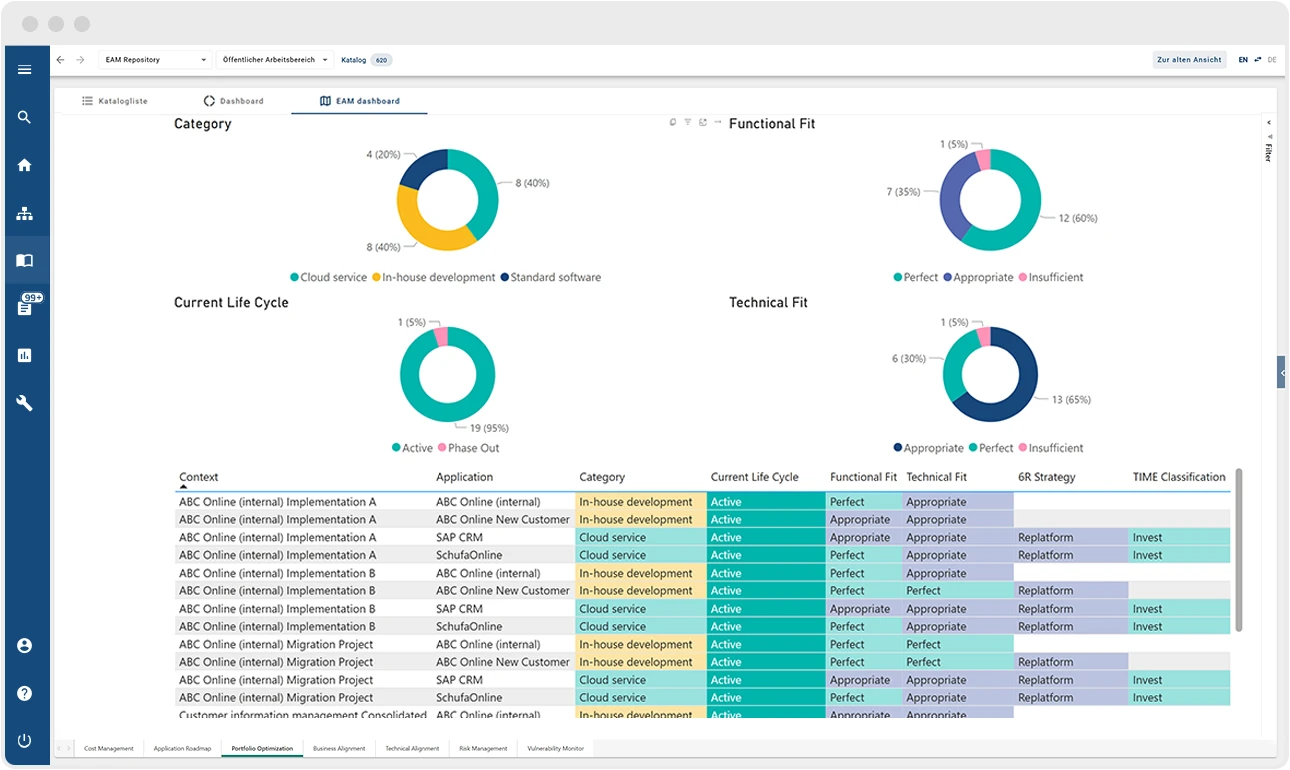Open the Application Roadmap sheet tab
Image resolution: width=1290 pixels, height=770 pixels.
tap(182, 748)
